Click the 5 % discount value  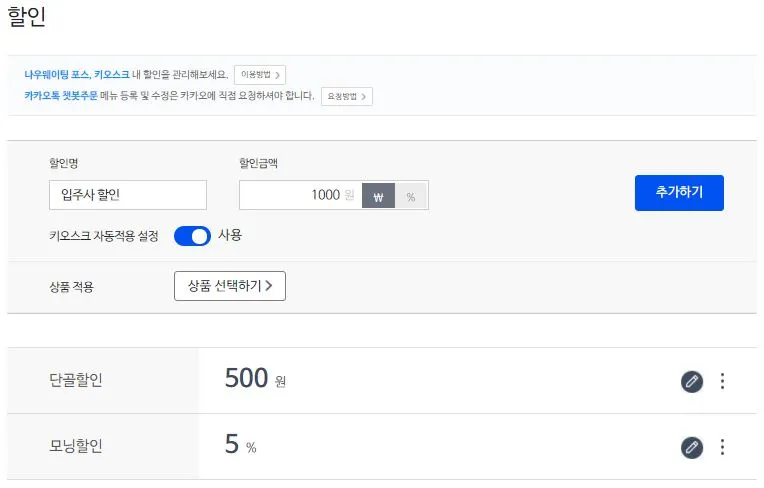[240, 445]
